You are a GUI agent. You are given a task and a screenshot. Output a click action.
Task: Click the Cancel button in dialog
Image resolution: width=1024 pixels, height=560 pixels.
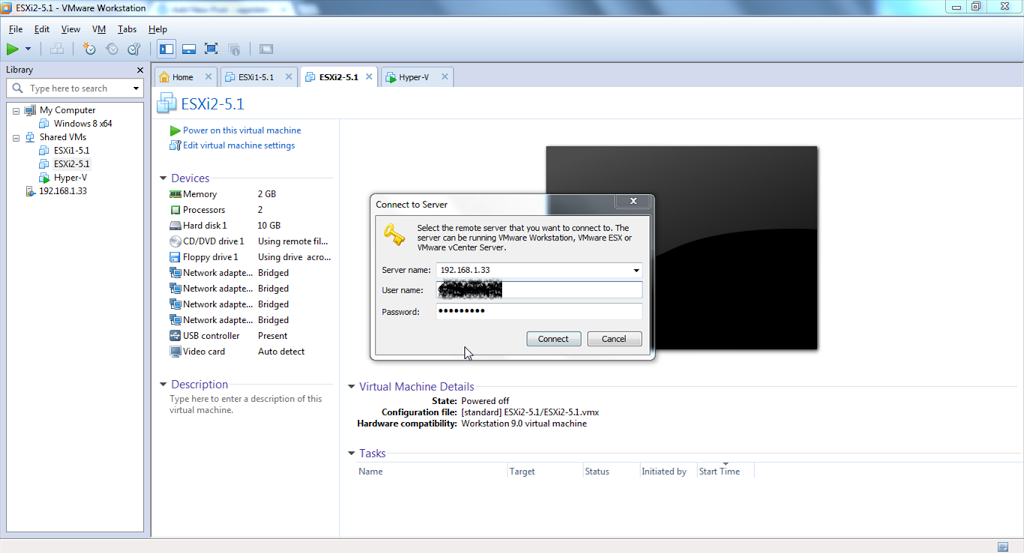pos(614,339)
